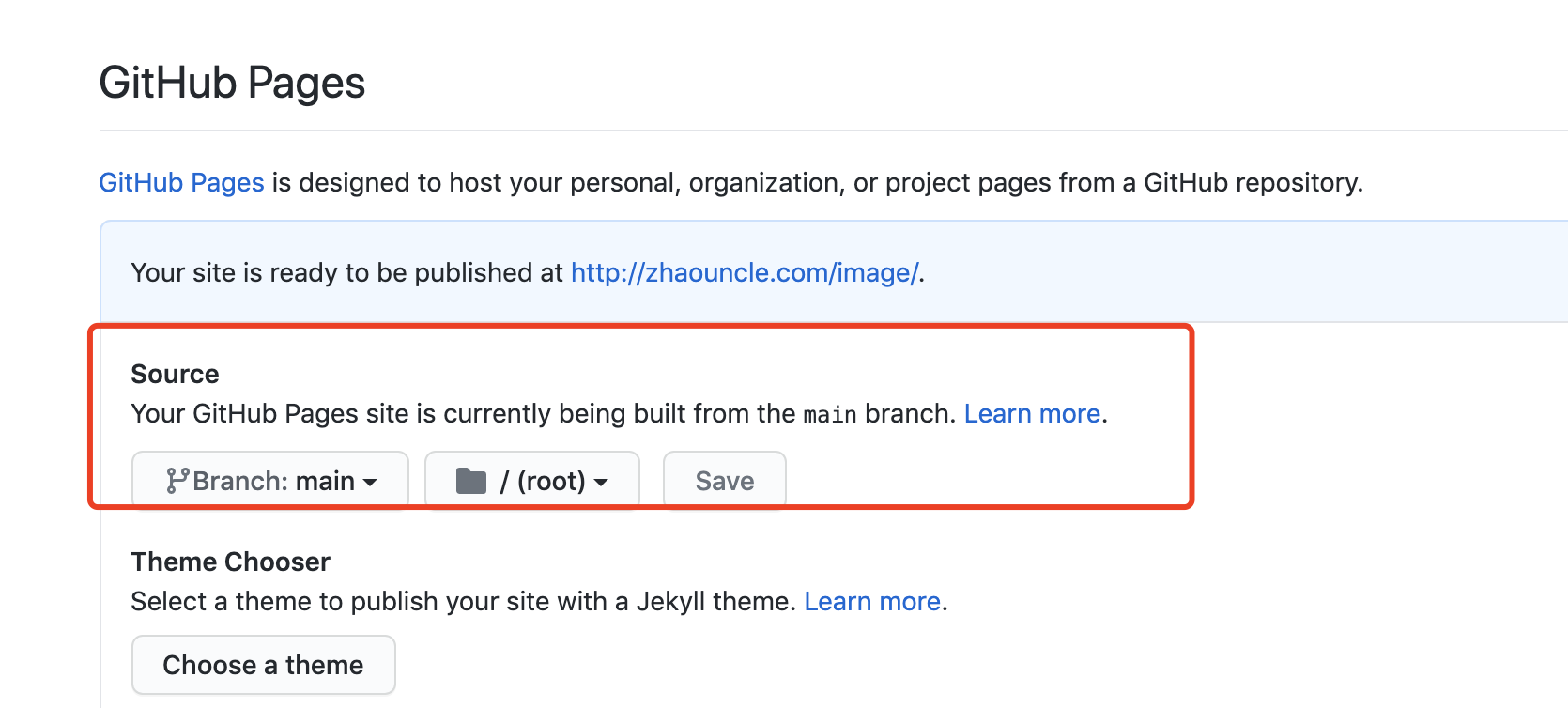
Task: Follow Learn more link under Theme Chooser
Action: (872, 601)
